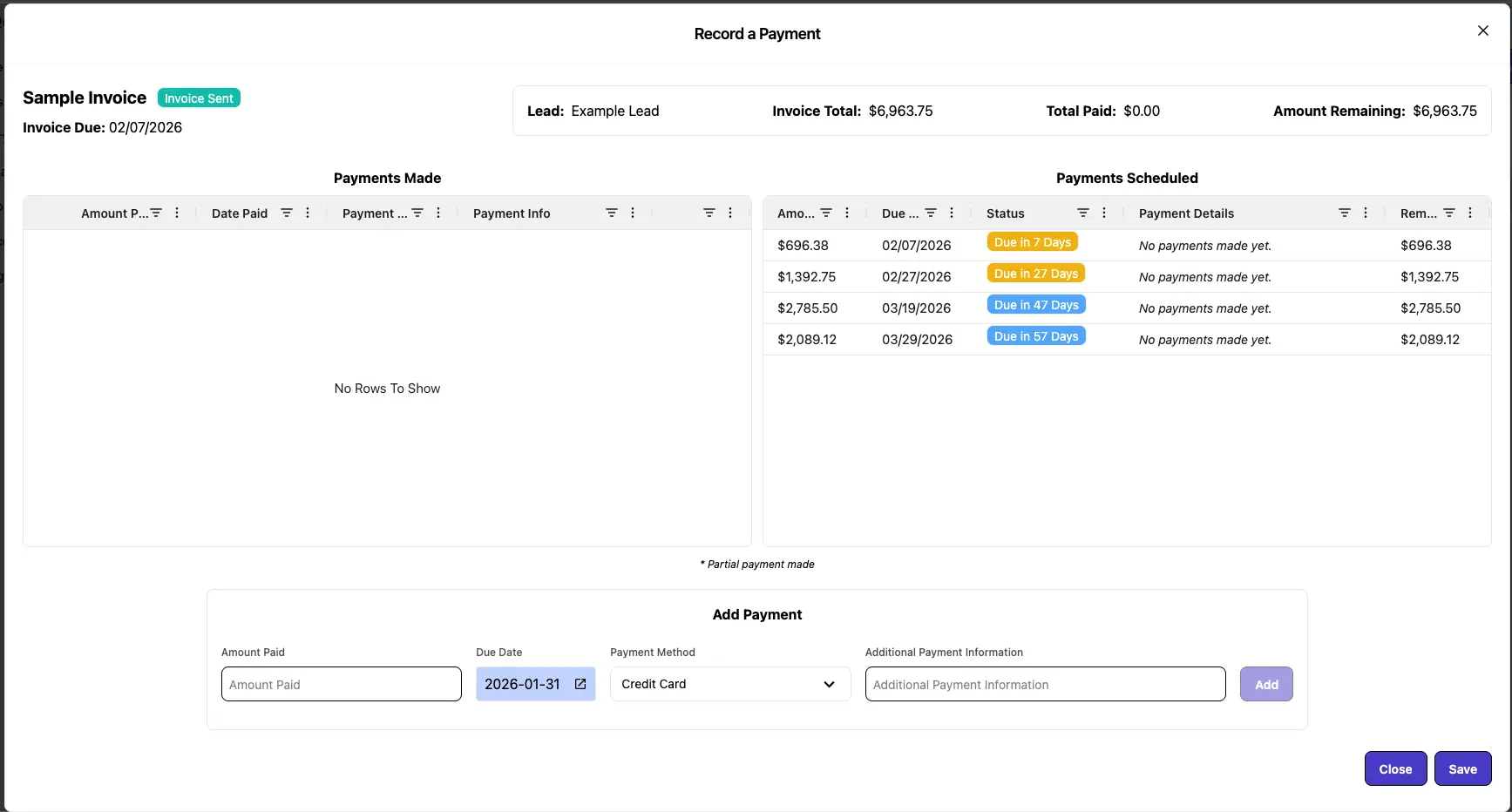Sort by the Status column header
Viewport: 1512px width, 812px height.
click(1006, 213)
